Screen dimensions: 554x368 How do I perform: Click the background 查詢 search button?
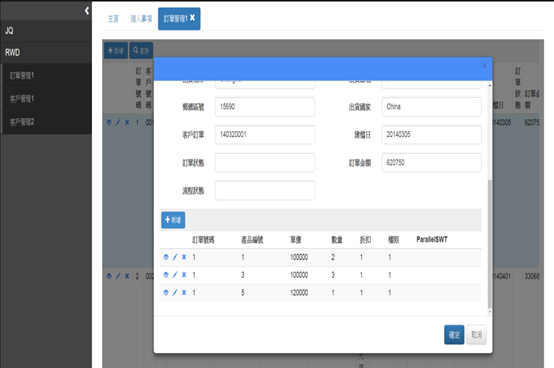(x=141, y=51)
